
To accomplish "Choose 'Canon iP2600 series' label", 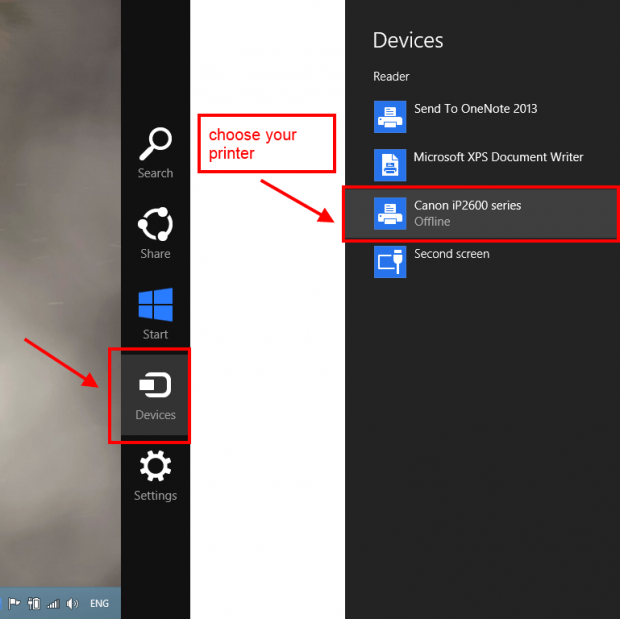I will click(467, 205).
